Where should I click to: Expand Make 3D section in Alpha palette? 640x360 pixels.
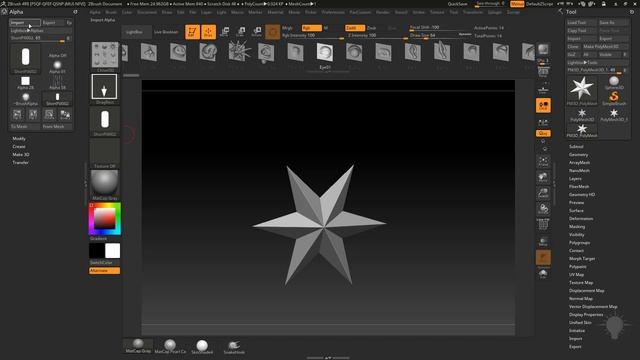click(20, 155)
